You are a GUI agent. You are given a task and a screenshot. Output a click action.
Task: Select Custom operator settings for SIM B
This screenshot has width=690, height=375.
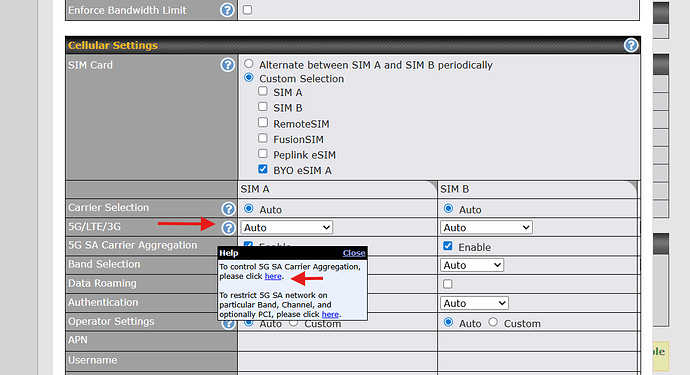pos(493,322)
